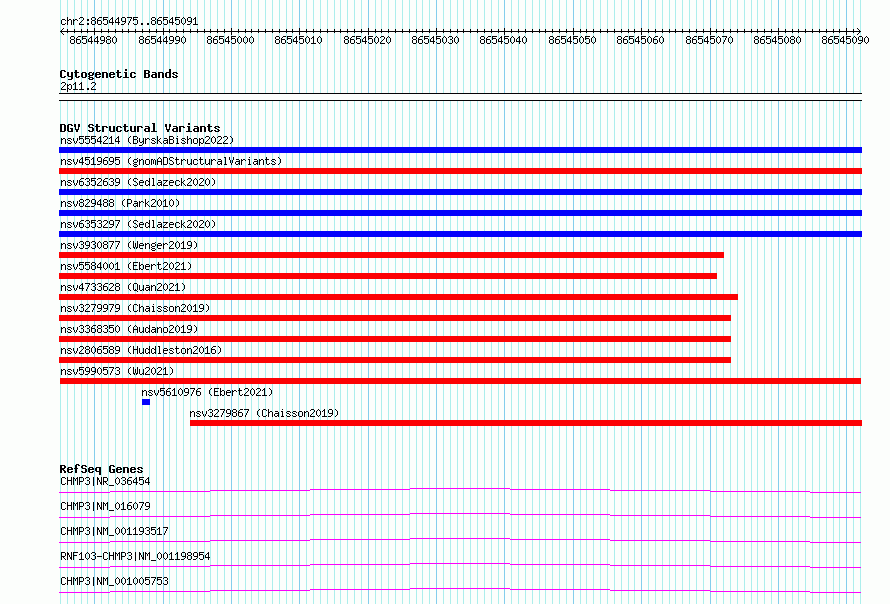Click ruler position 86545030

point(435,40)
